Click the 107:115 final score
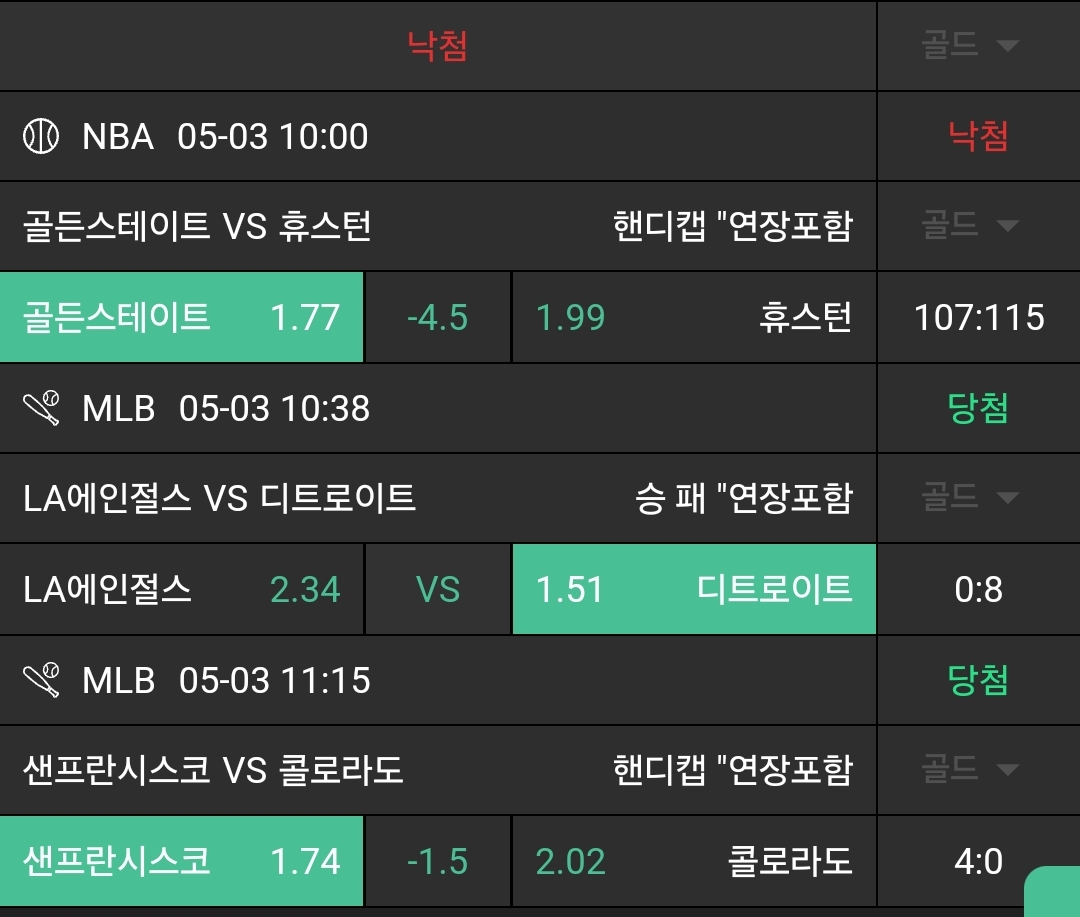 tap(978, 317)
